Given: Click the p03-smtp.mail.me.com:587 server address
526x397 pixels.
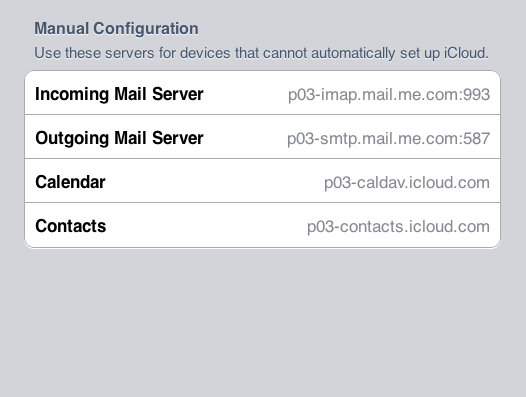Looking at the screenshot, I should [x=388, y=139].
